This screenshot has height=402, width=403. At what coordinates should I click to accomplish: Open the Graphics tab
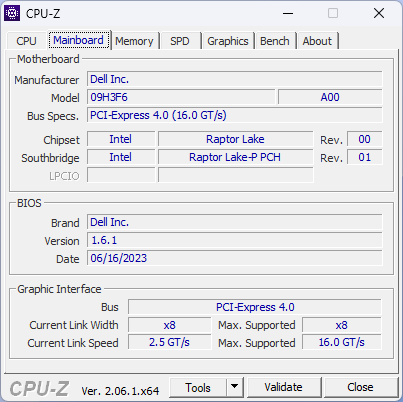228,41
